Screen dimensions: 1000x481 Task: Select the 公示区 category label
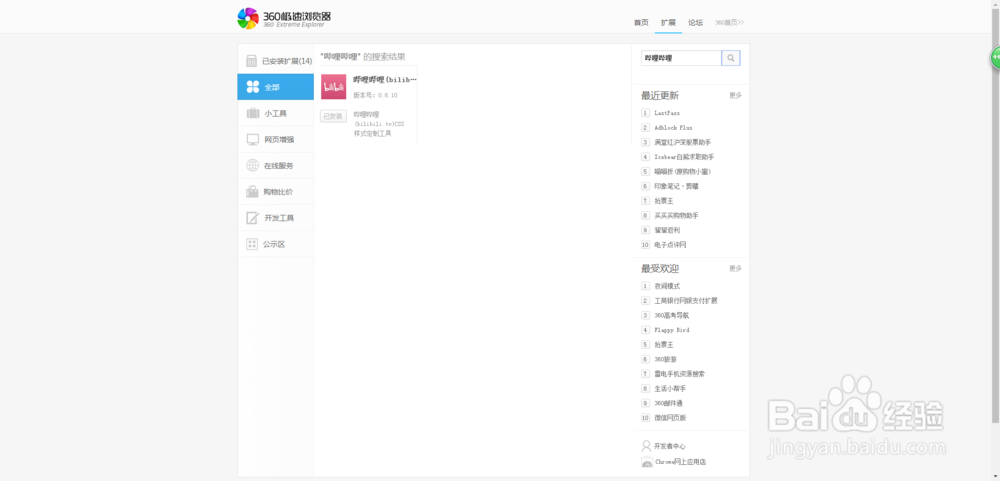[274, 244]
